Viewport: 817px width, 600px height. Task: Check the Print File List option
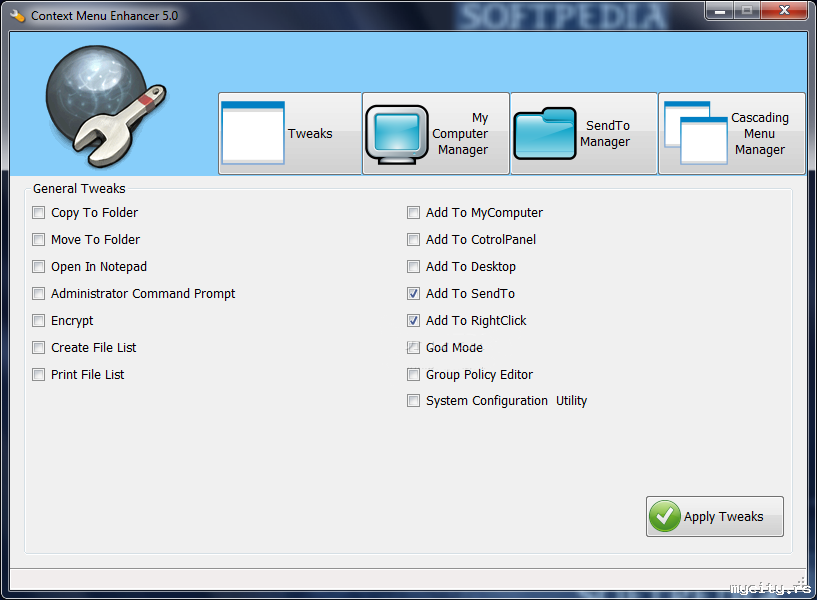point(39,374)
